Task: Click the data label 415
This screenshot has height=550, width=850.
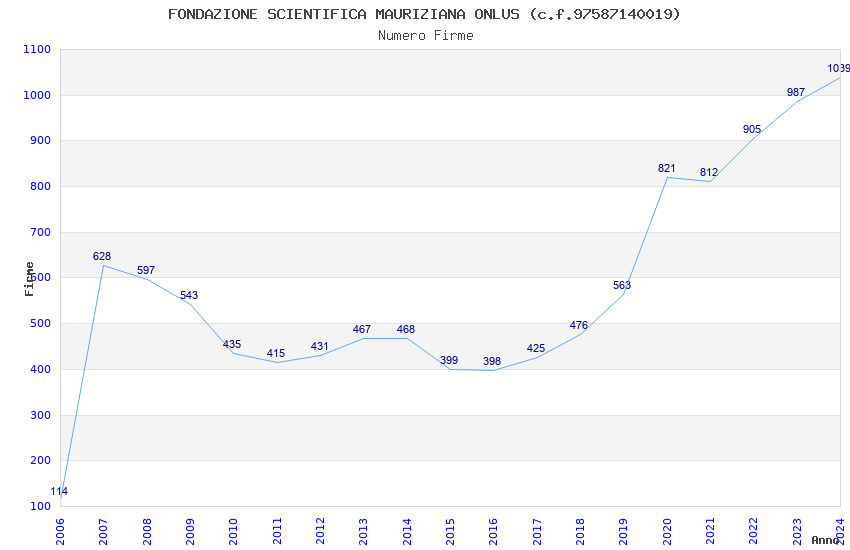Action: [x=276, y=354]
